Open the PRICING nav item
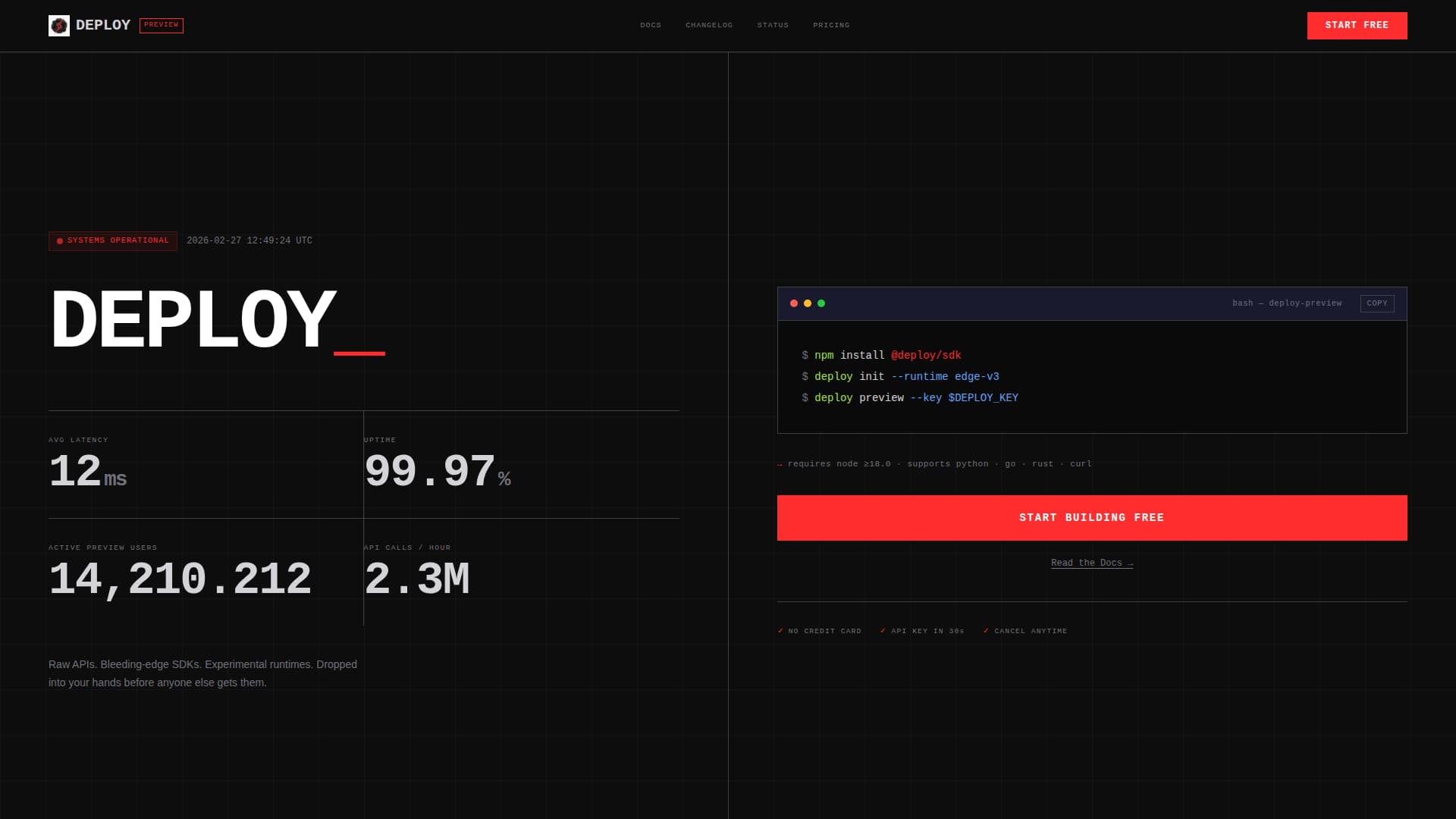Screen dimensions: 1456x819 [x=831, y=25]
